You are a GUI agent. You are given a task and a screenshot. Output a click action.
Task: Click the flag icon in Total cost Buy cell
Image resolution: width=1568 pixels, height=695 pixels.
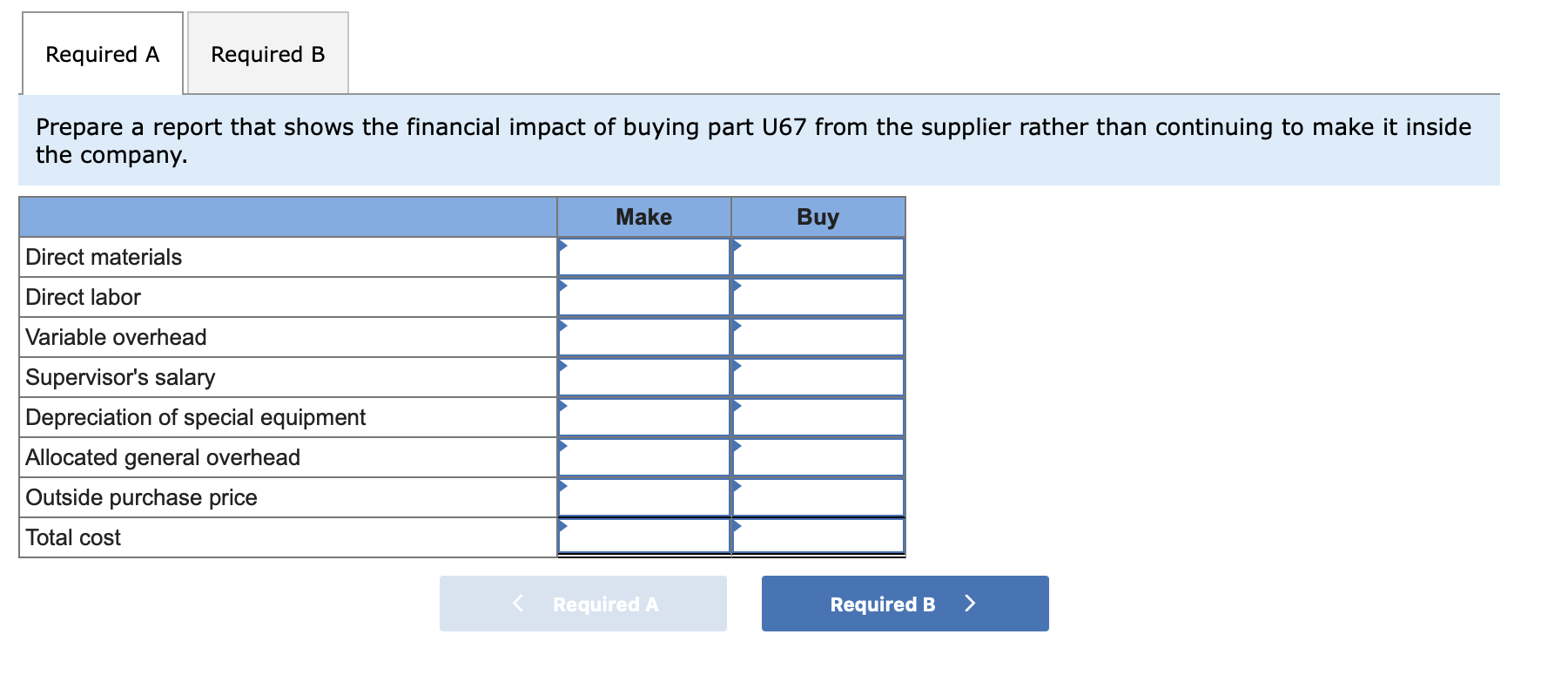(737, 525)
